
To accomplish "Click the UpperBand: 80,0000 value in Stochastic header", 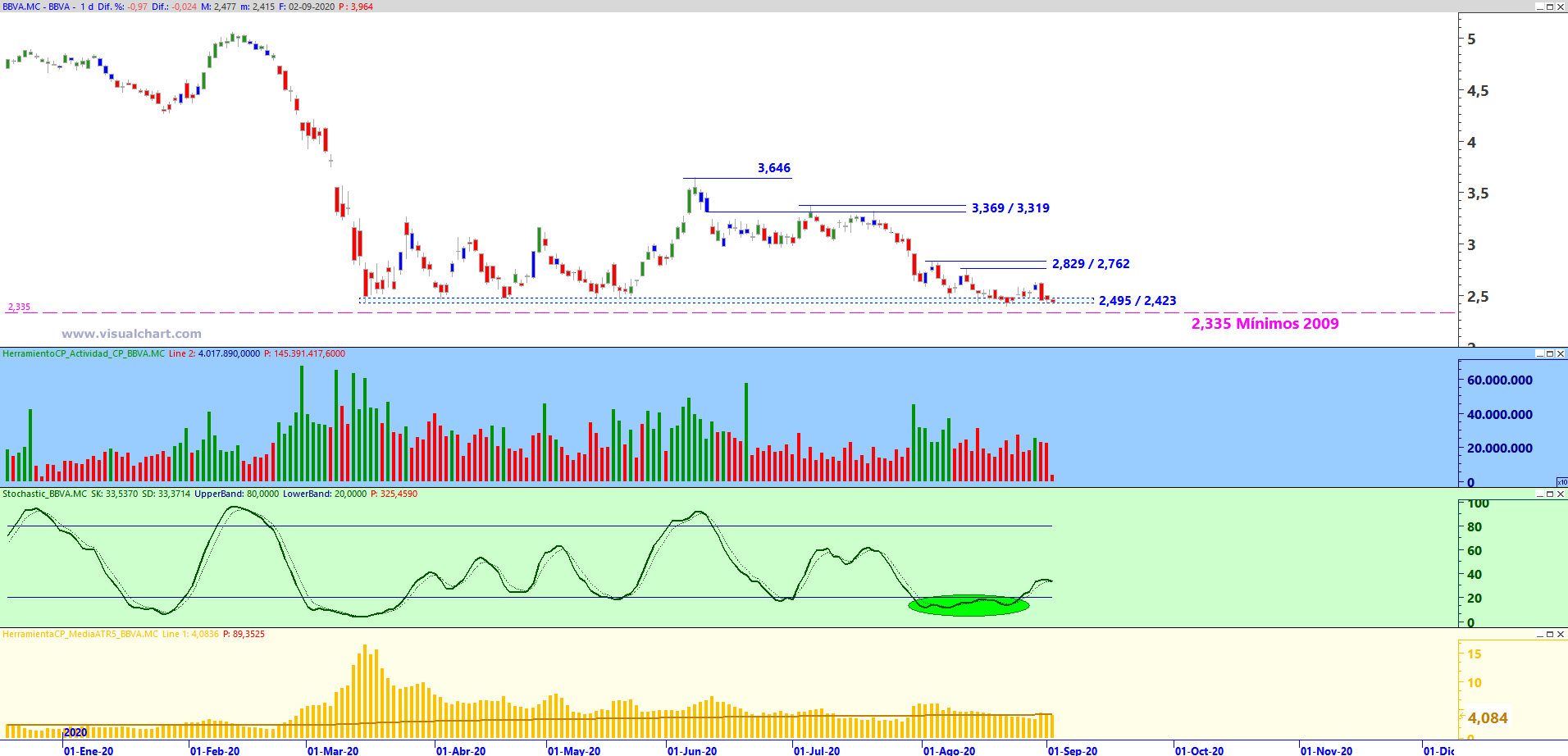I will (236, 494).
